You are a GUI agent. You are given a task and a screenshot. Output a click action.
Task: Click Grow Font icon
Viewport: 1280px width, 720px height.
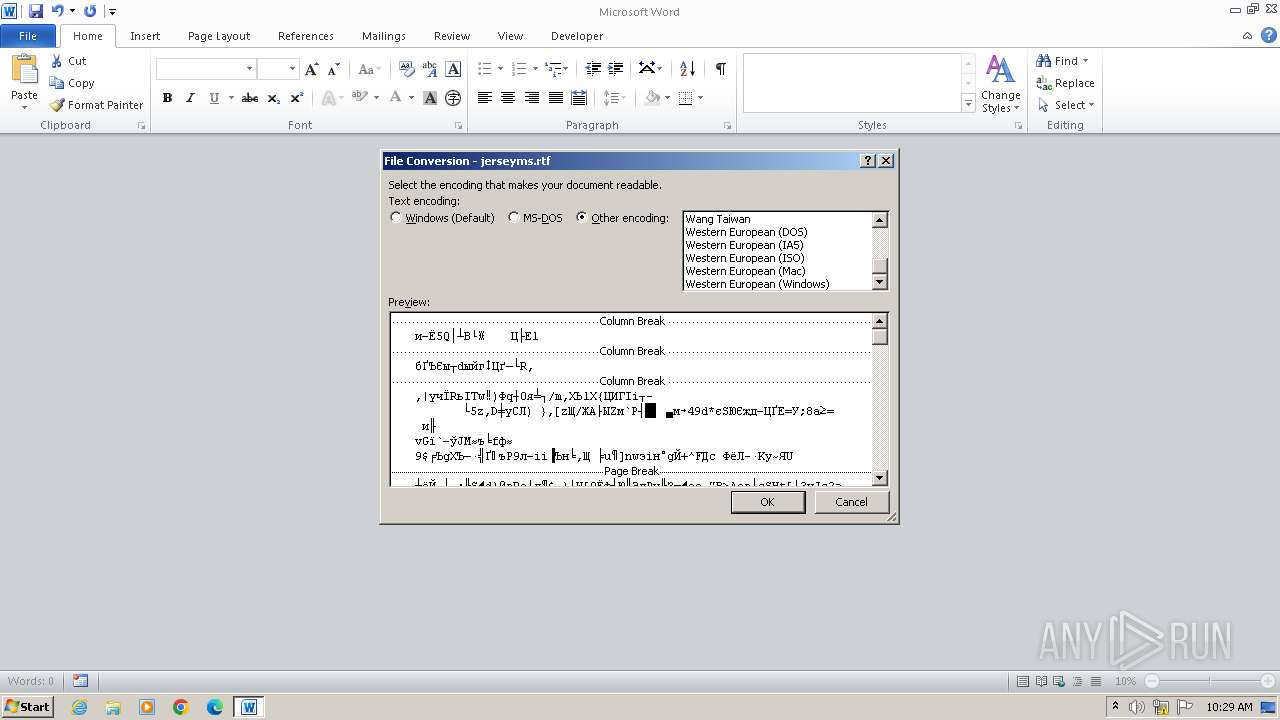pyautogui.click(x=312, y=69)
